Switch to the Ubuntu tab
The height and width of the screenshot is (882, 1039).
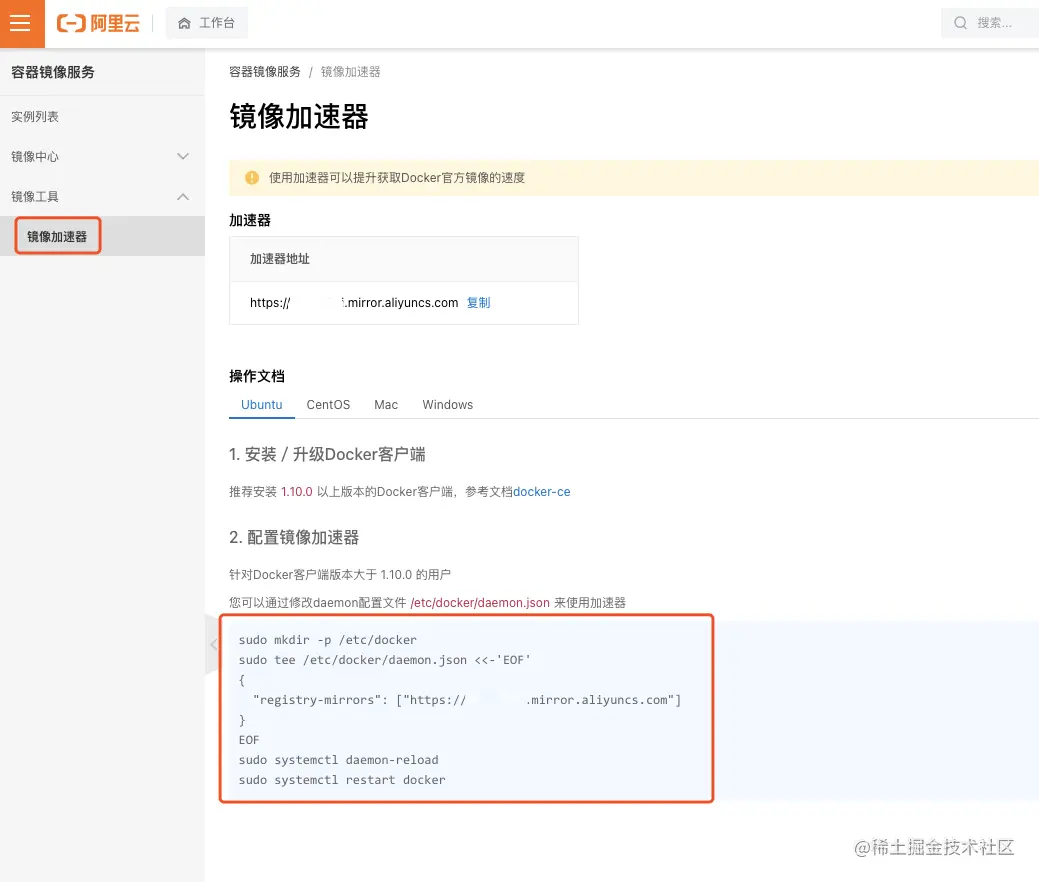click(x=262, y=405)
